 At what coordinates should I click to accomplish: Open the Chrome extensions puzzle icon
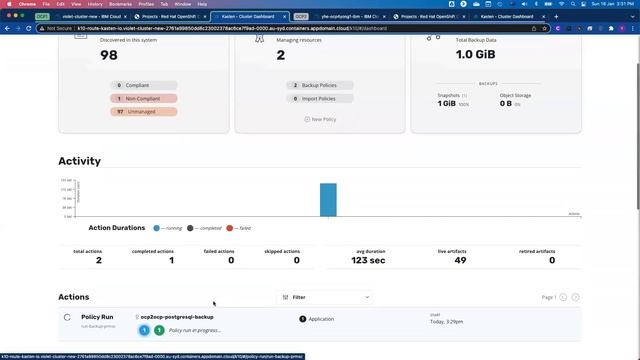(x=611, y=29)
